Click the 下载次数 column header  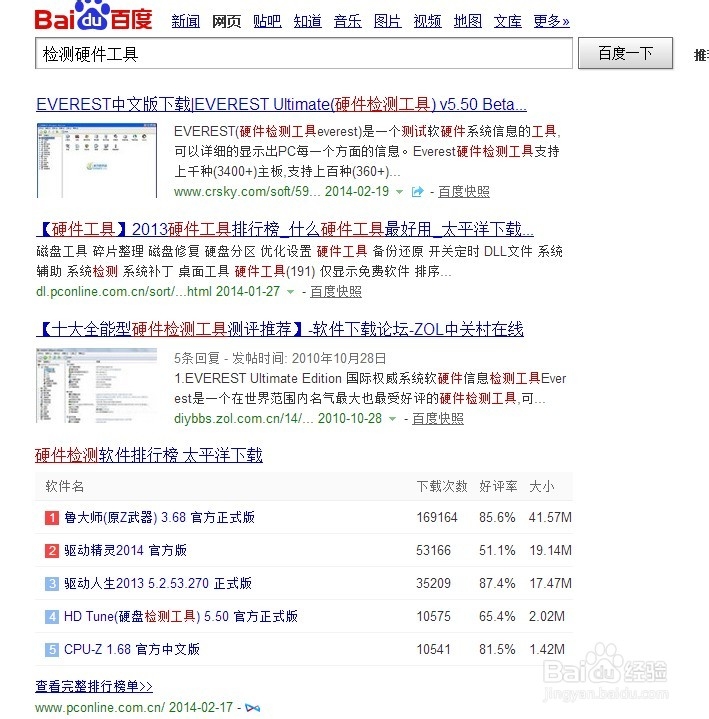442,487
